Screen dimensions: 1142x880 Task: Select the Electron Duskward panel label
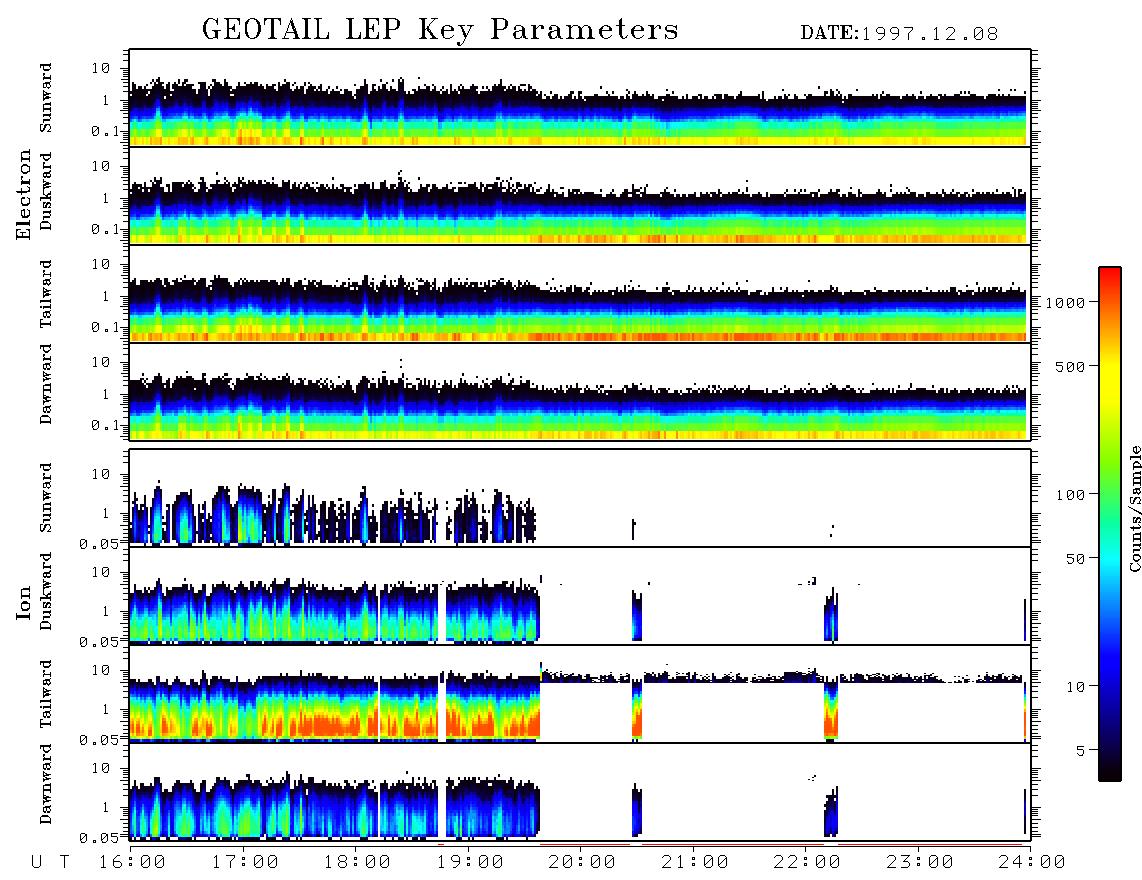(x=46, y=192)
